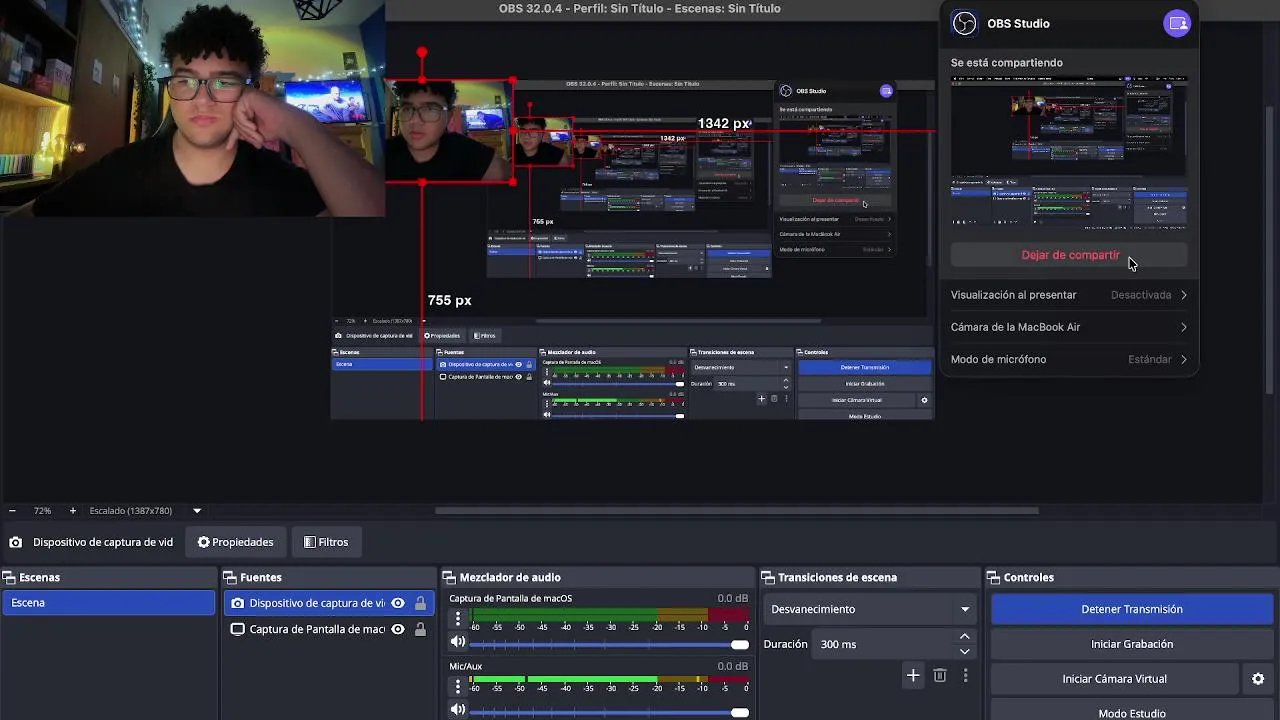The width and height of the screenshot is (1280, 720).
Task: Click the OBS Studio logo in sharing popup
Action: (964, 23)
